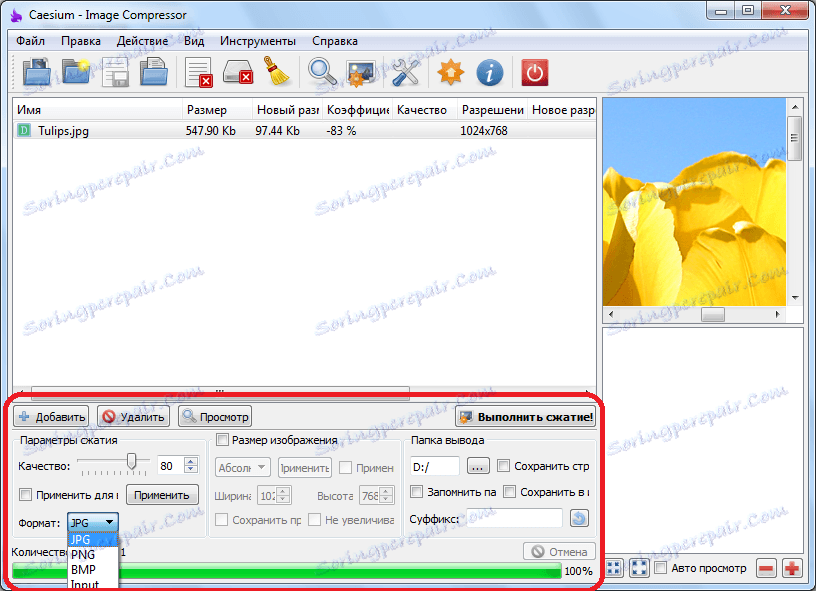This screenshot has height=591, width=816.
Task: Click the Качество quality slider handle
Action: click(x=132, y=460)
